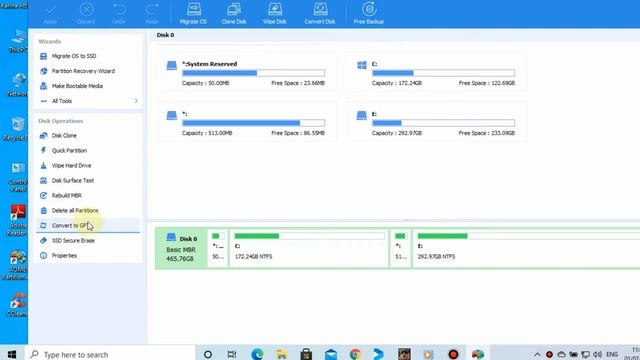Click the Properties info icon
This screenshot has width=640, height=360.
click(44, 256)
